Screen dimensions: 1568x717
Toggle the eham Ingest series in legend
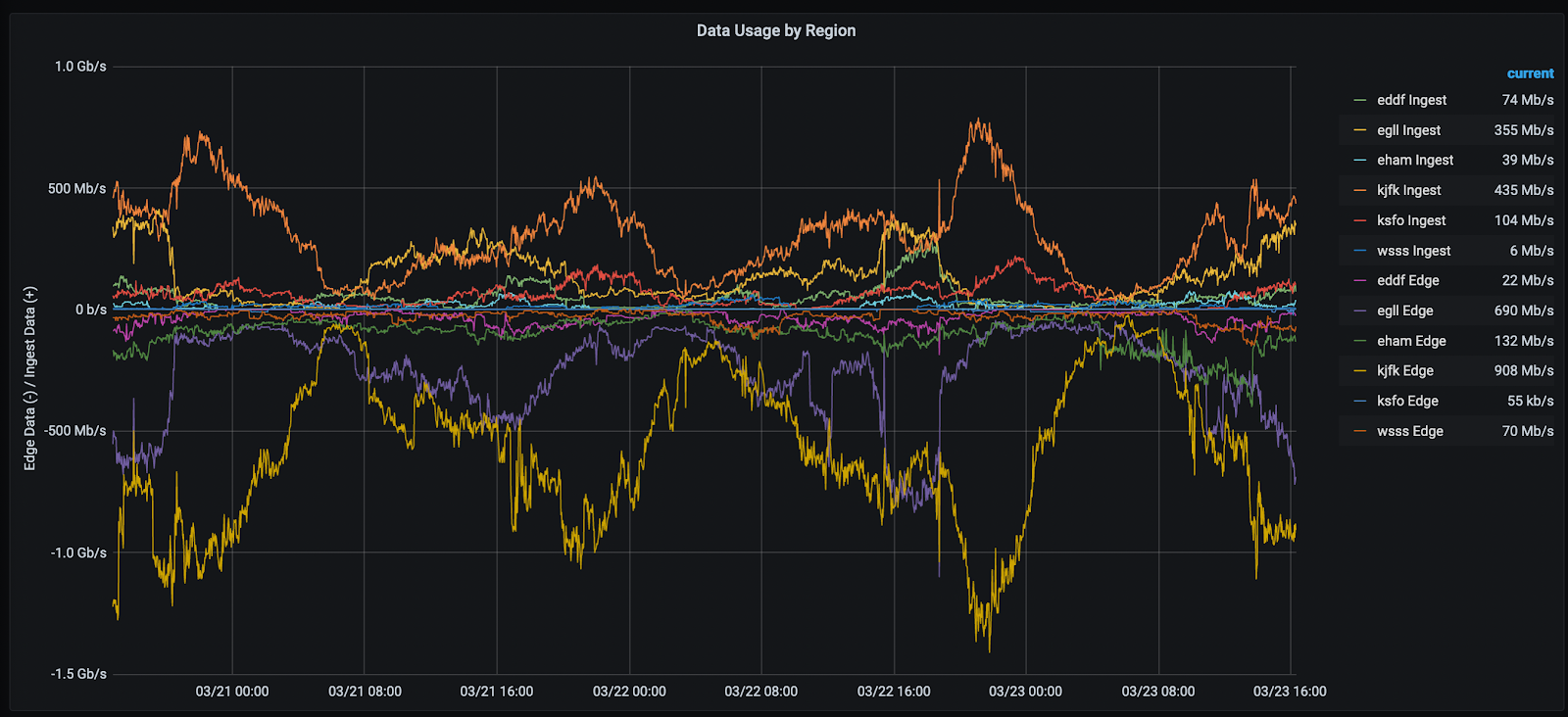click(1415, 160)
